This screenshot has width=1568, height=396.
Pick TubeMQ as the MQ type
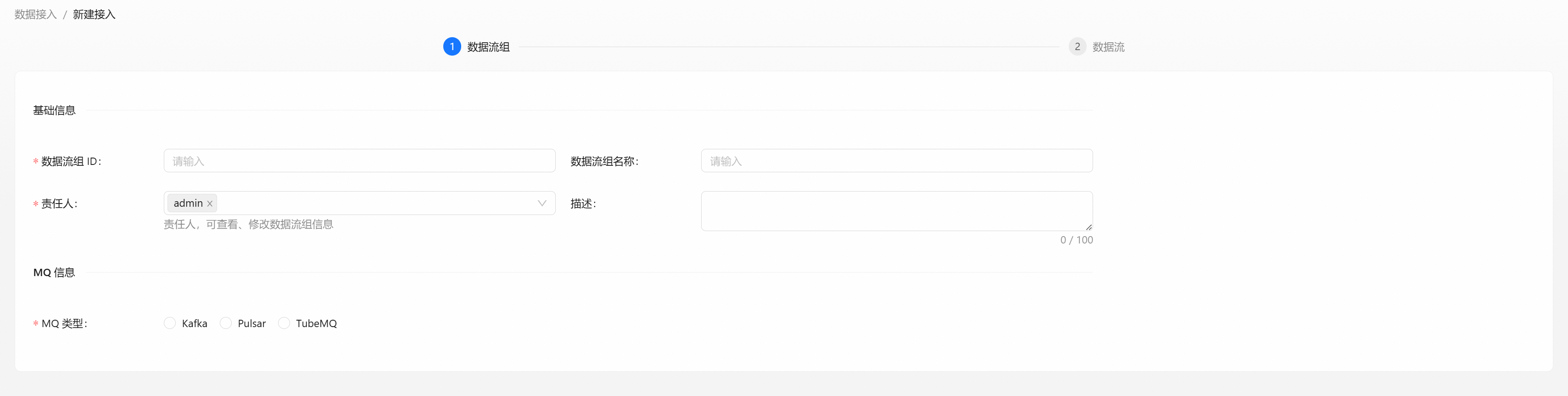pos(284,323)
